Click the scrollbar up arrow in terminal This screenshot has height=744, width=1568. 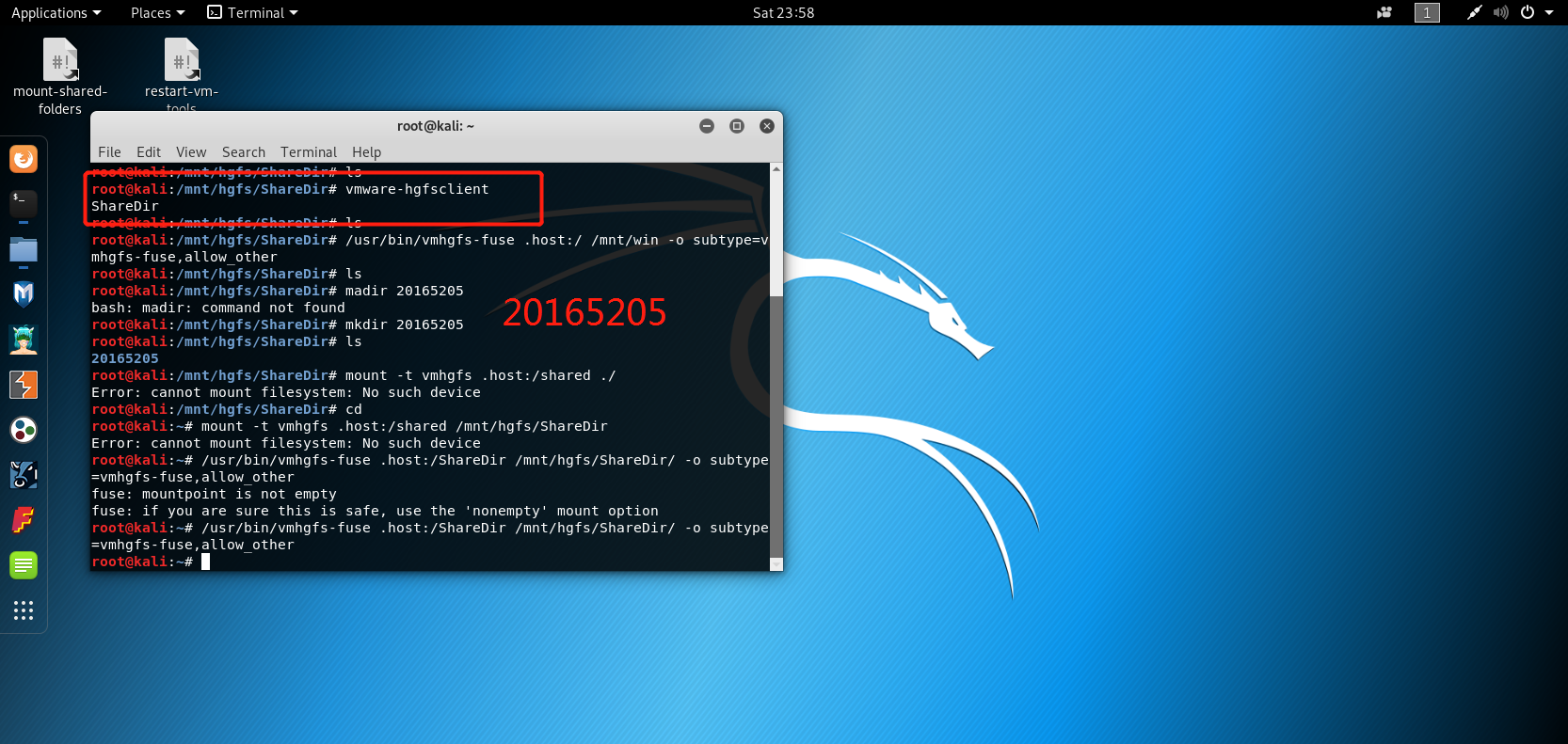(x=776, y=169)
